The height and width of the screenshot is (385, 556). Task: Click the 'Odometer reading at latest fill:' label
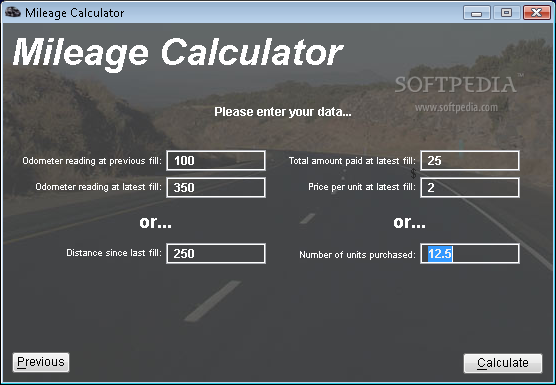coord(98,187)
